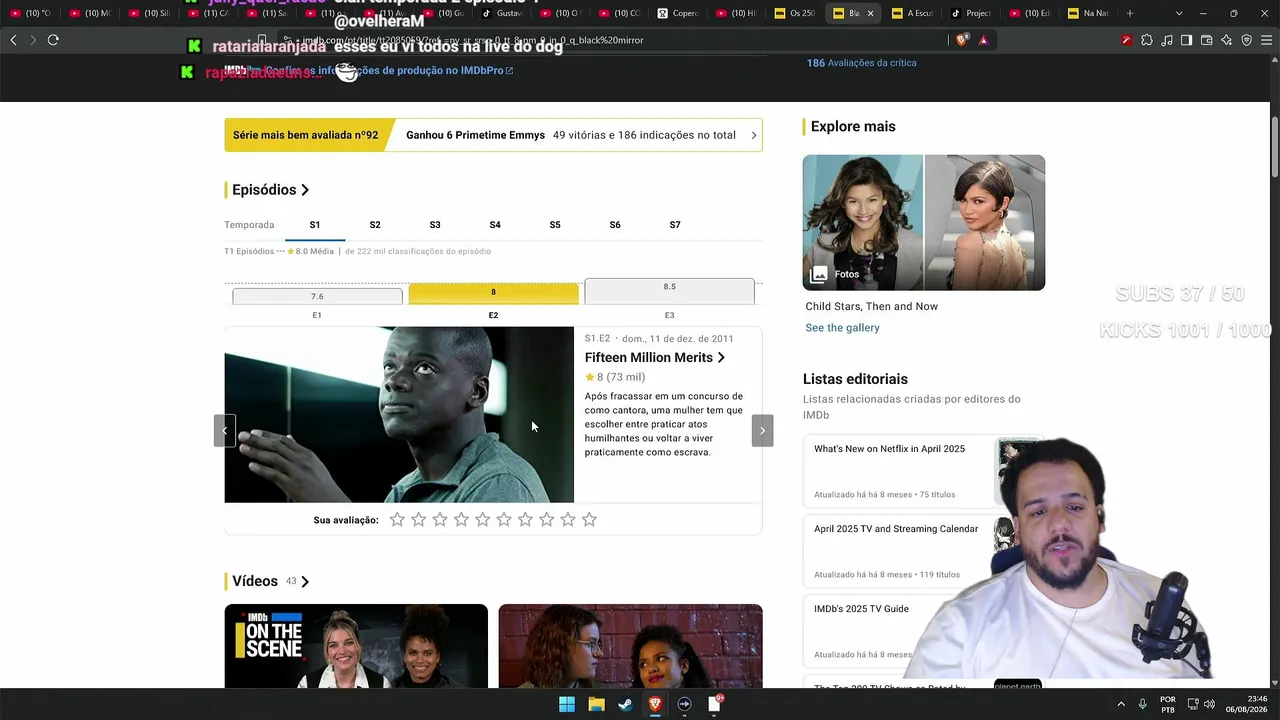Open the Episódios section heading
Screen dimensions: 1280x720
click(x=271, y=190)
